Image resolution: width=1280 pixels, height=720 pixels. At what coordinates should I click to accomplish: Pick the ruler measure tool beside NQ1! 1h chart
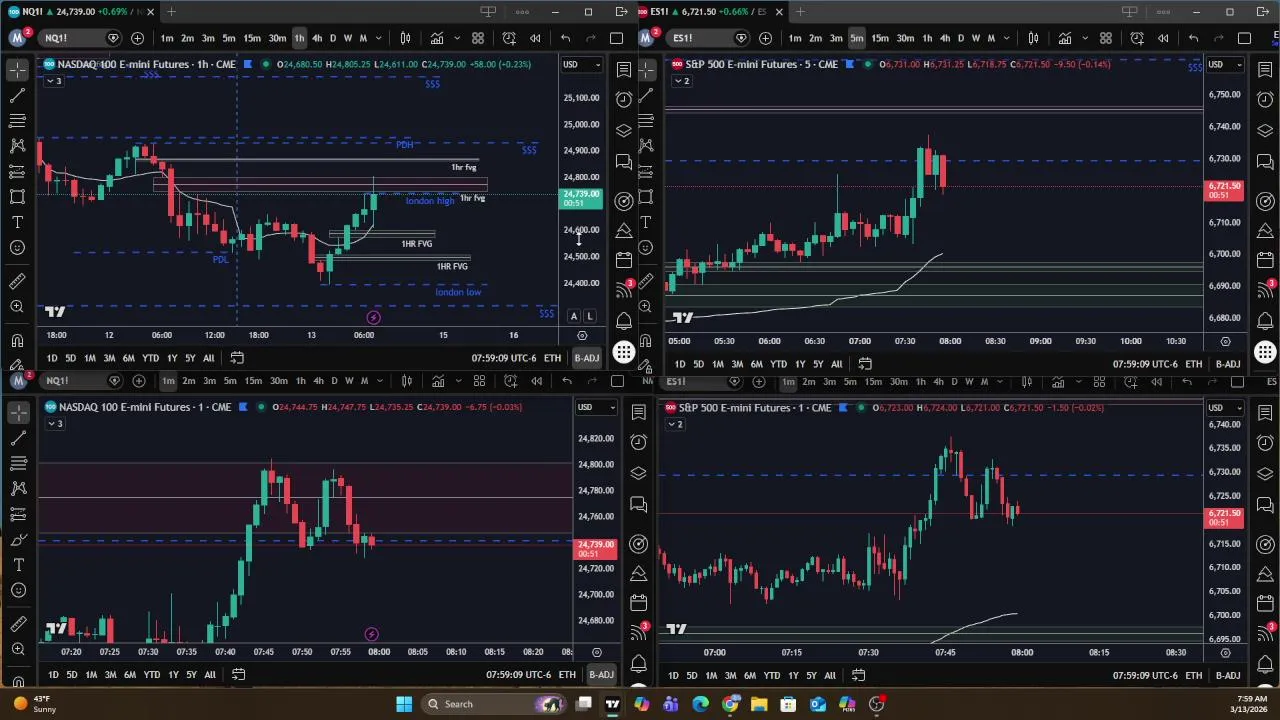17,282
